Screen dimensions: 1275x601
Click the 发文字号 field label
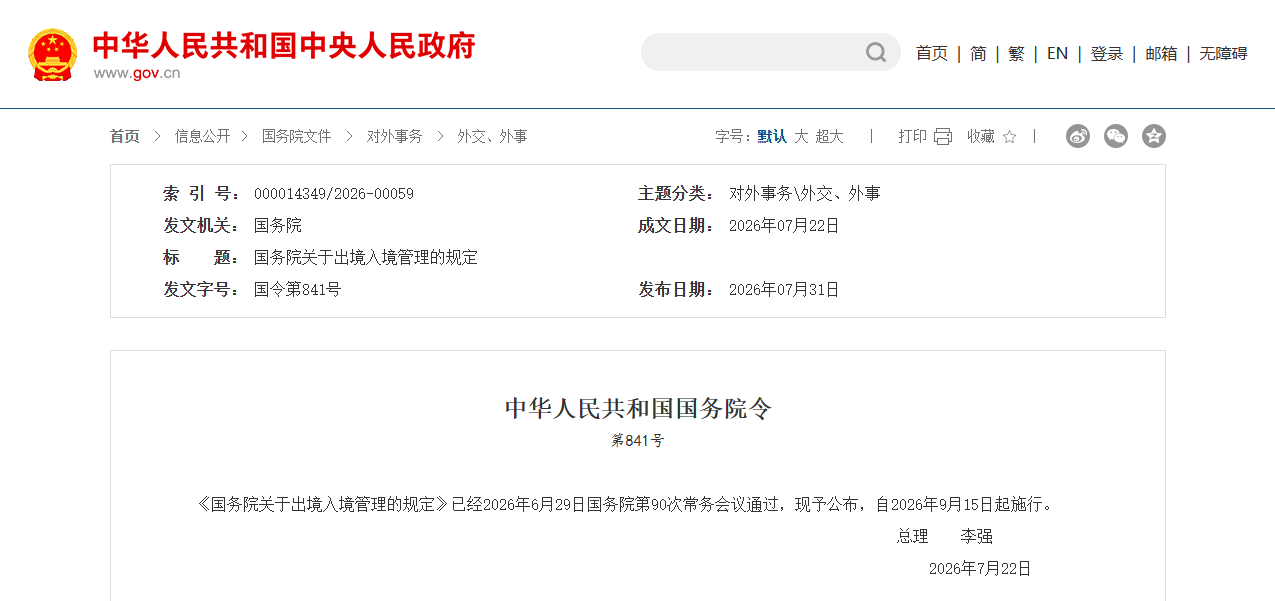pos(203,290)
